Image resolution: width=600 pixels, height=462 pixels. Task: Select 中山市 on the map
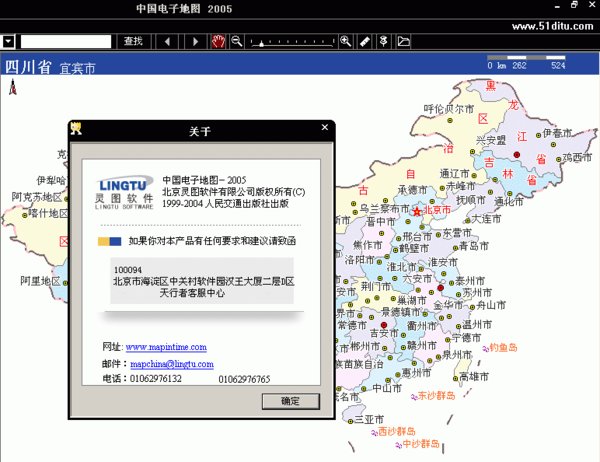point(386,388)
